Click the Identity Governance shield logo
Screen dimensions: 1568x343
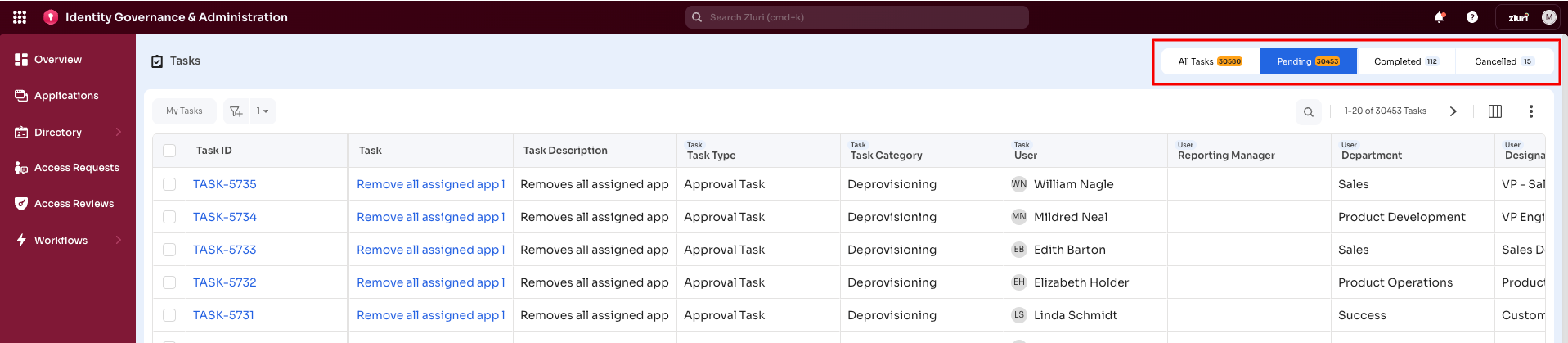(51, 17)
